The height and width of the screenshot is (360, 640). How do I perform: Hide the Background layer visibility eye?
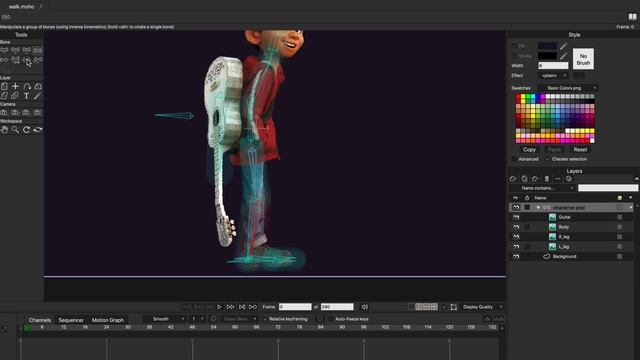coord(516,257)
